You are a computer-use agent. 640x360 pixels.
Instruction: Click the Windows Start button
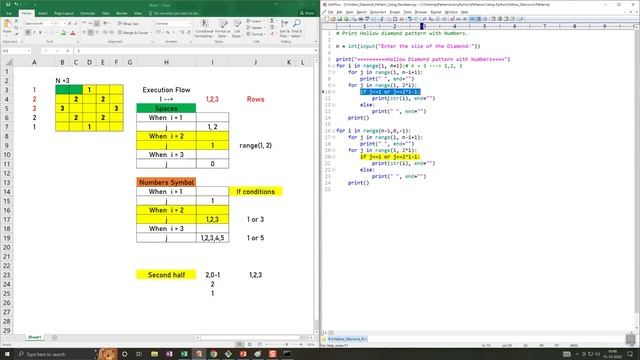point(7,354)
